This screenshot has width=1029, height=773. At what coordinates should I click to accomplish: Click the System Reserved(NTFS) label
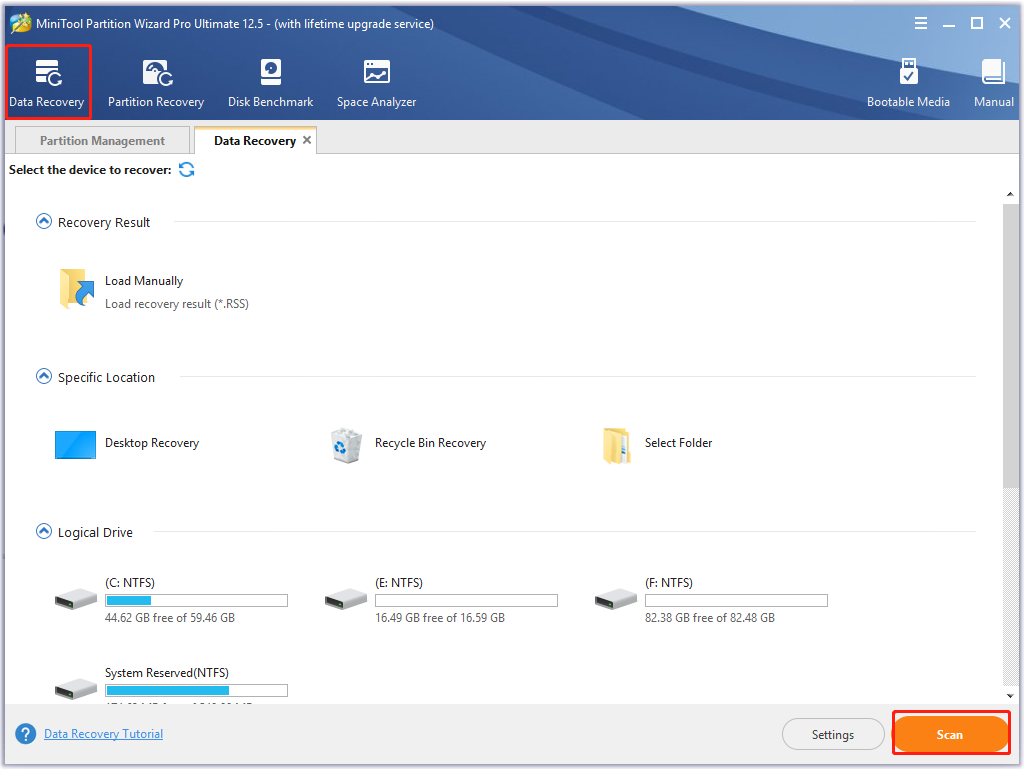pyautogui.click(x=167, y=673)
